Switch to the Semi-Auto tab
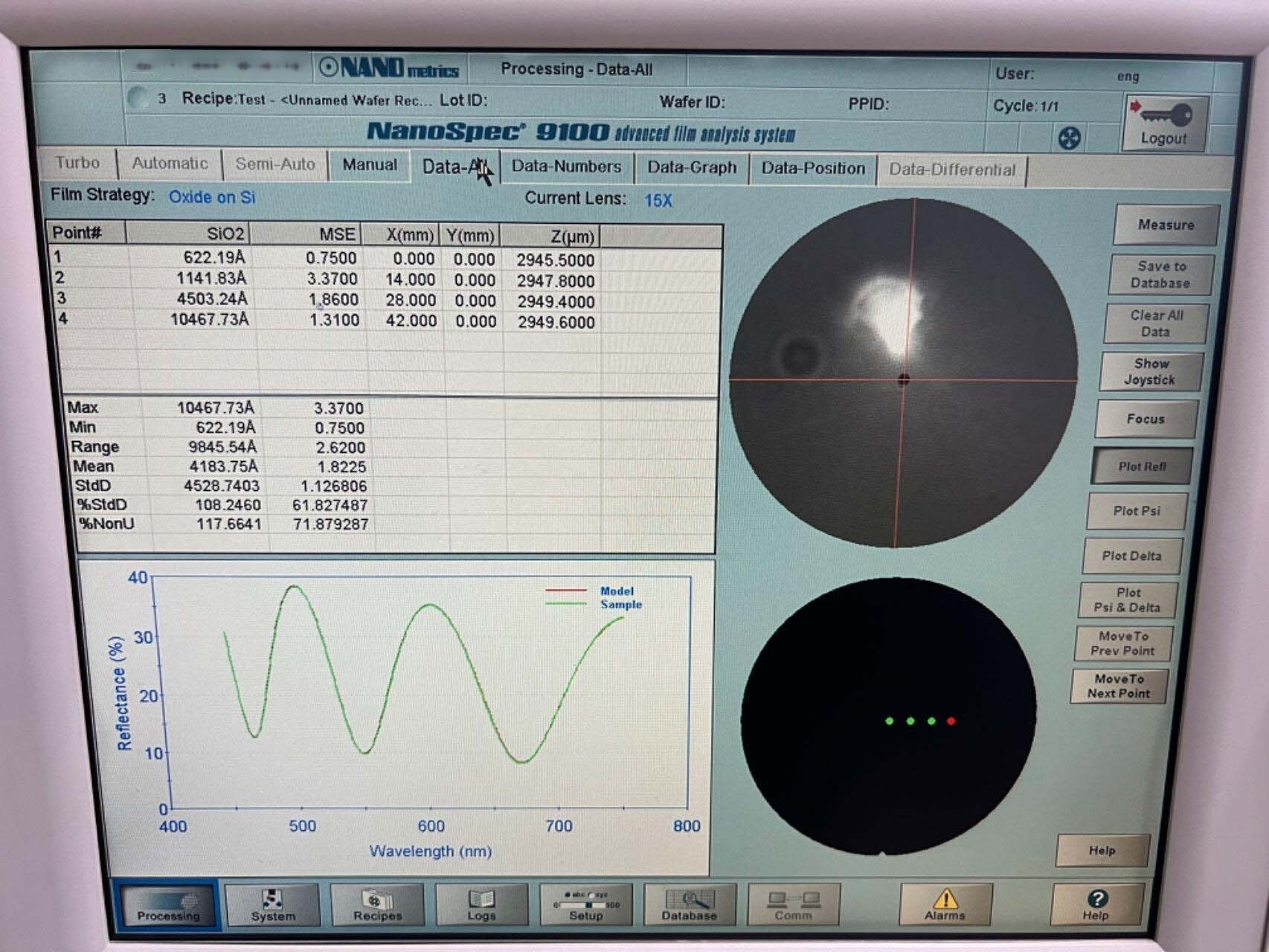1269x952 pixels. click(x=275, y=164)
